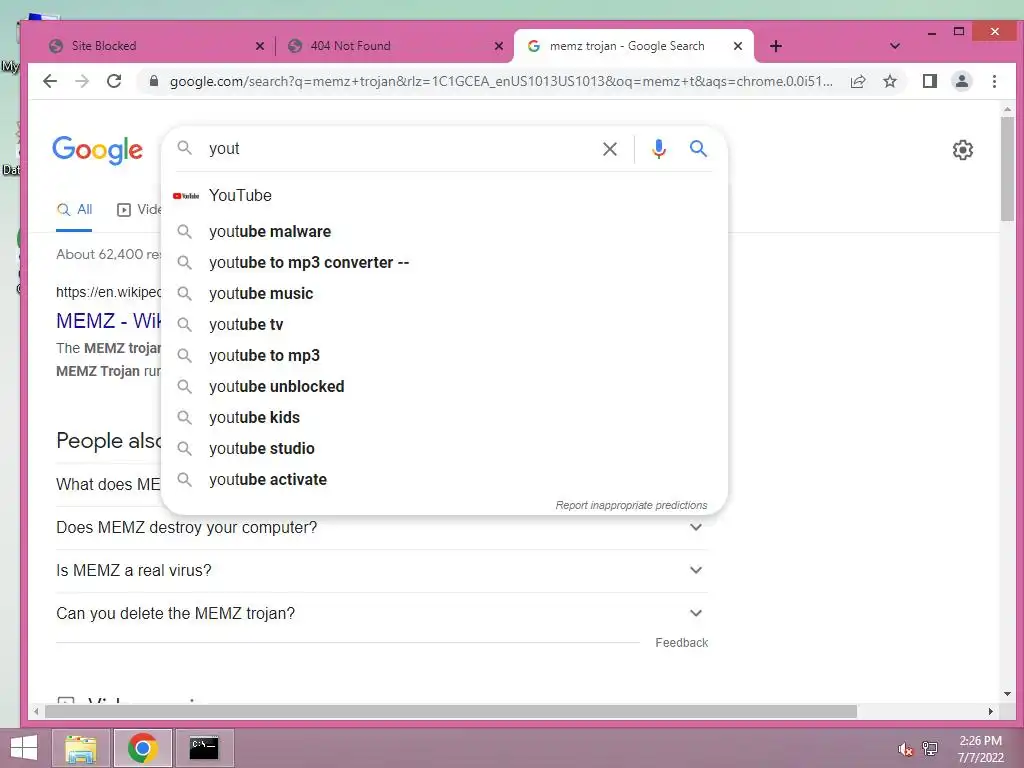Open the Windows Start menu
The height and width of the screenshot is (768, 1024).
click(24, 748)
